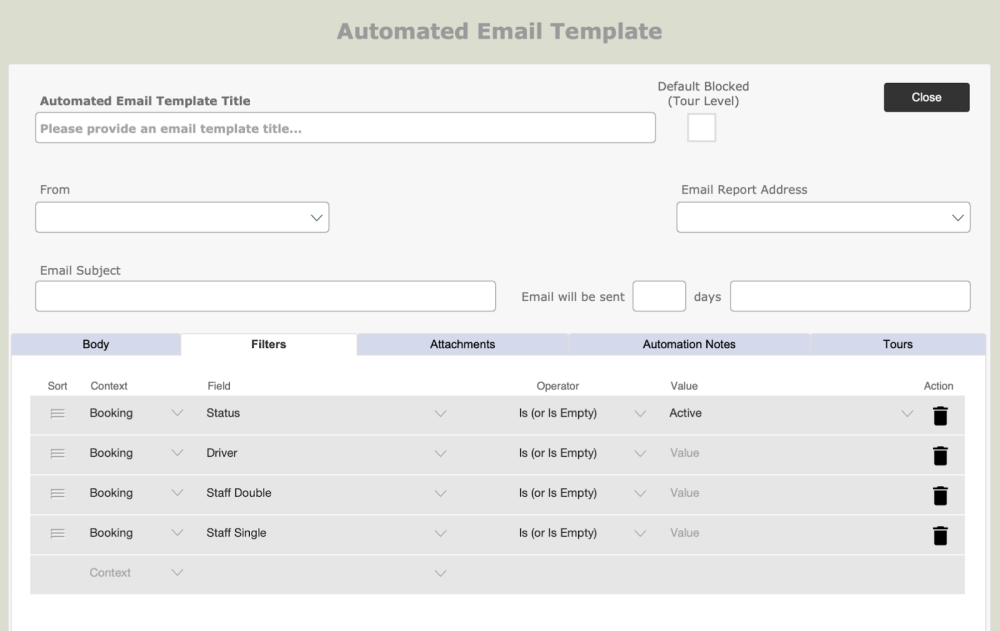The image size is (1000, 631).
Task: Click sort handle for Staff Double row
Action: click(x=57, y=494)
